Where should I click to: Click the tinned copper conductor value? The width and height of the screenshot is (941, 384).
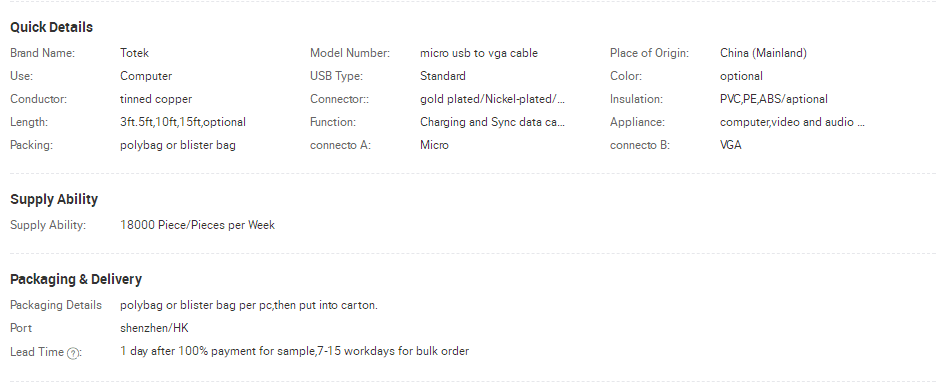[x=156, y=99]
